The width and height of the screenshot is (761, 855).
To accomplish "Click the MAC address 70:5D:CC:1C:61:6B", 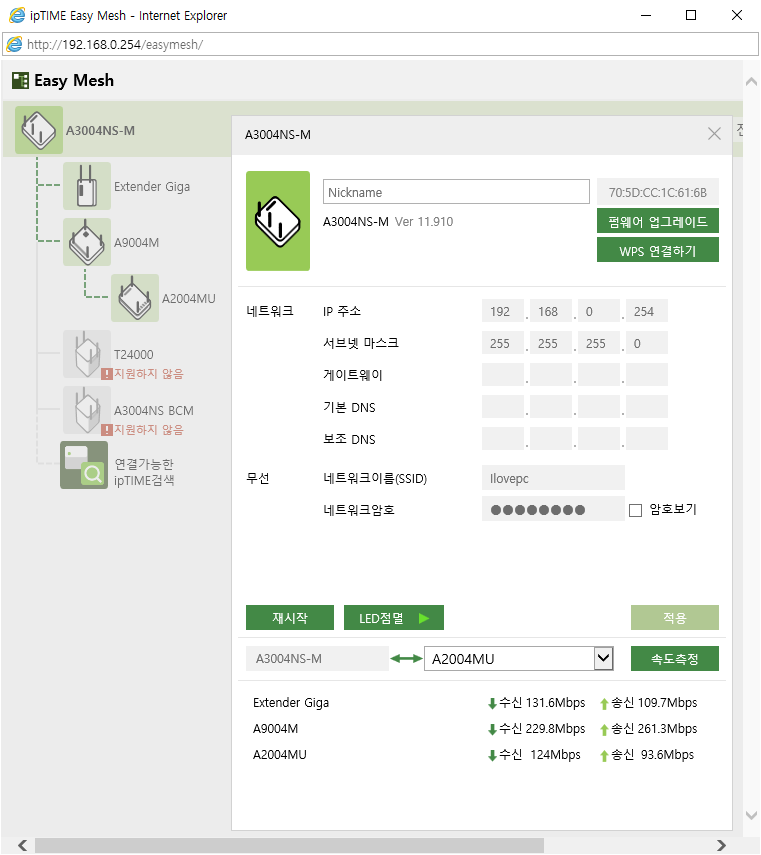I will click(658, 192).
